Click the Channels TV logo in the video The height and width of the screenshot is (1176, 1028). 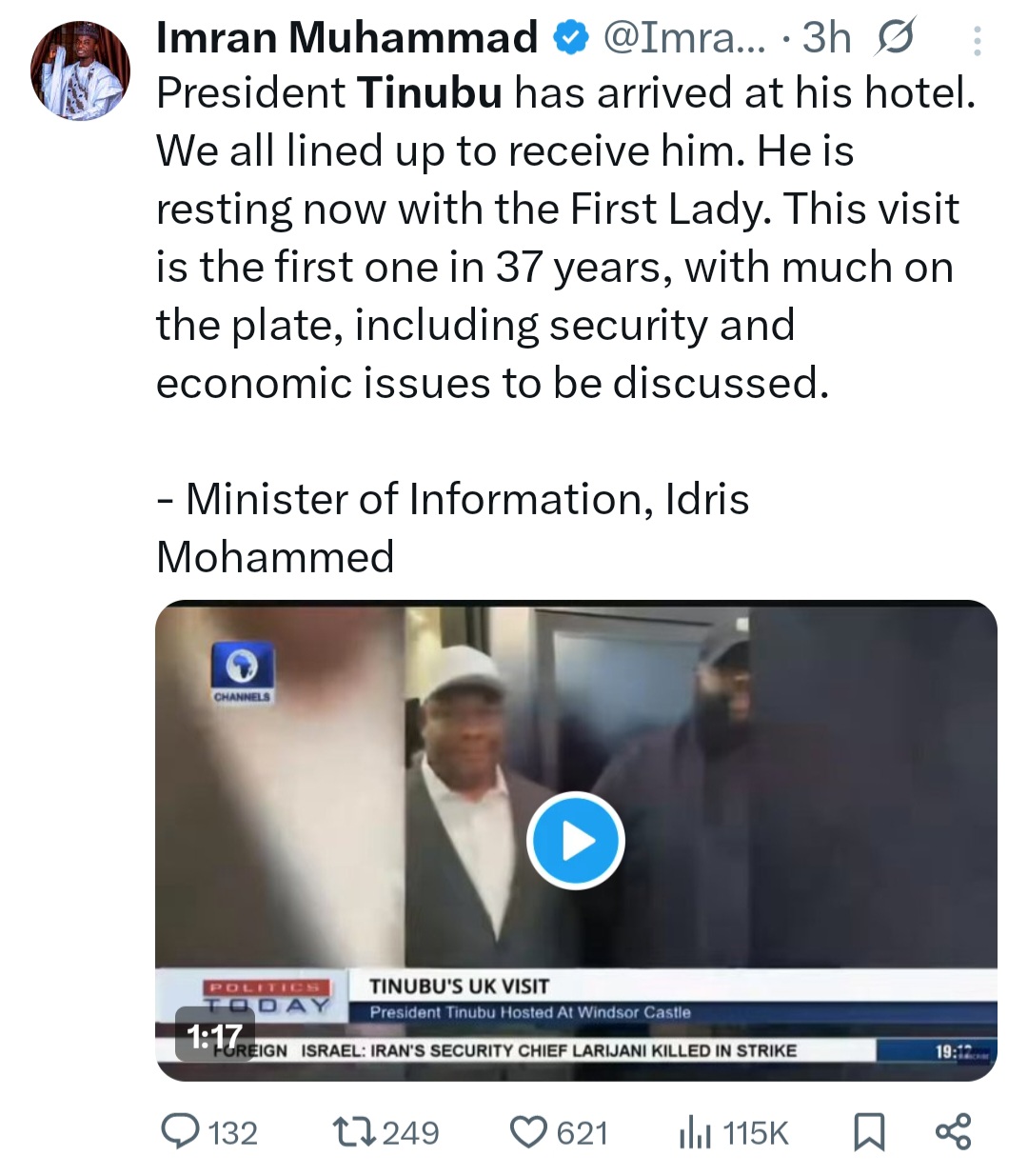(x=239, y=675)
